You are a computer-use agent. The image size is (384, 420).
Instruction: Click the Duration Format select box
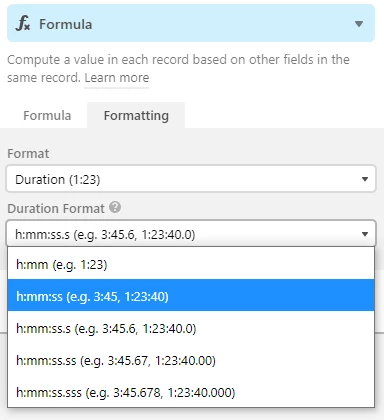click(191, 233)
